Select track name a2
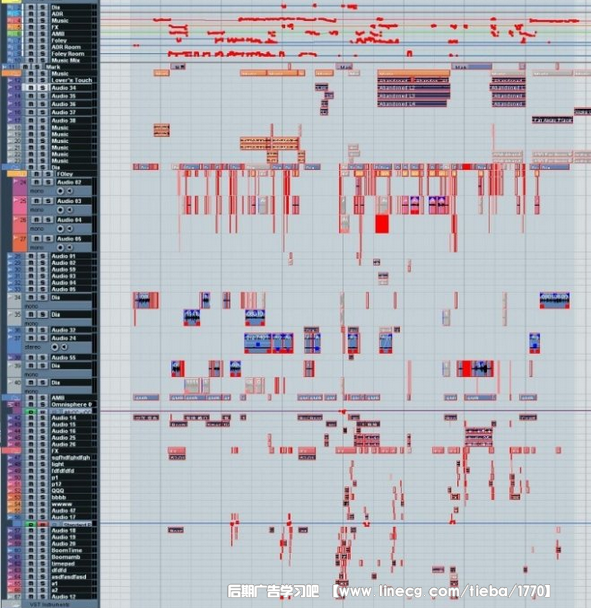 [55, 590]
